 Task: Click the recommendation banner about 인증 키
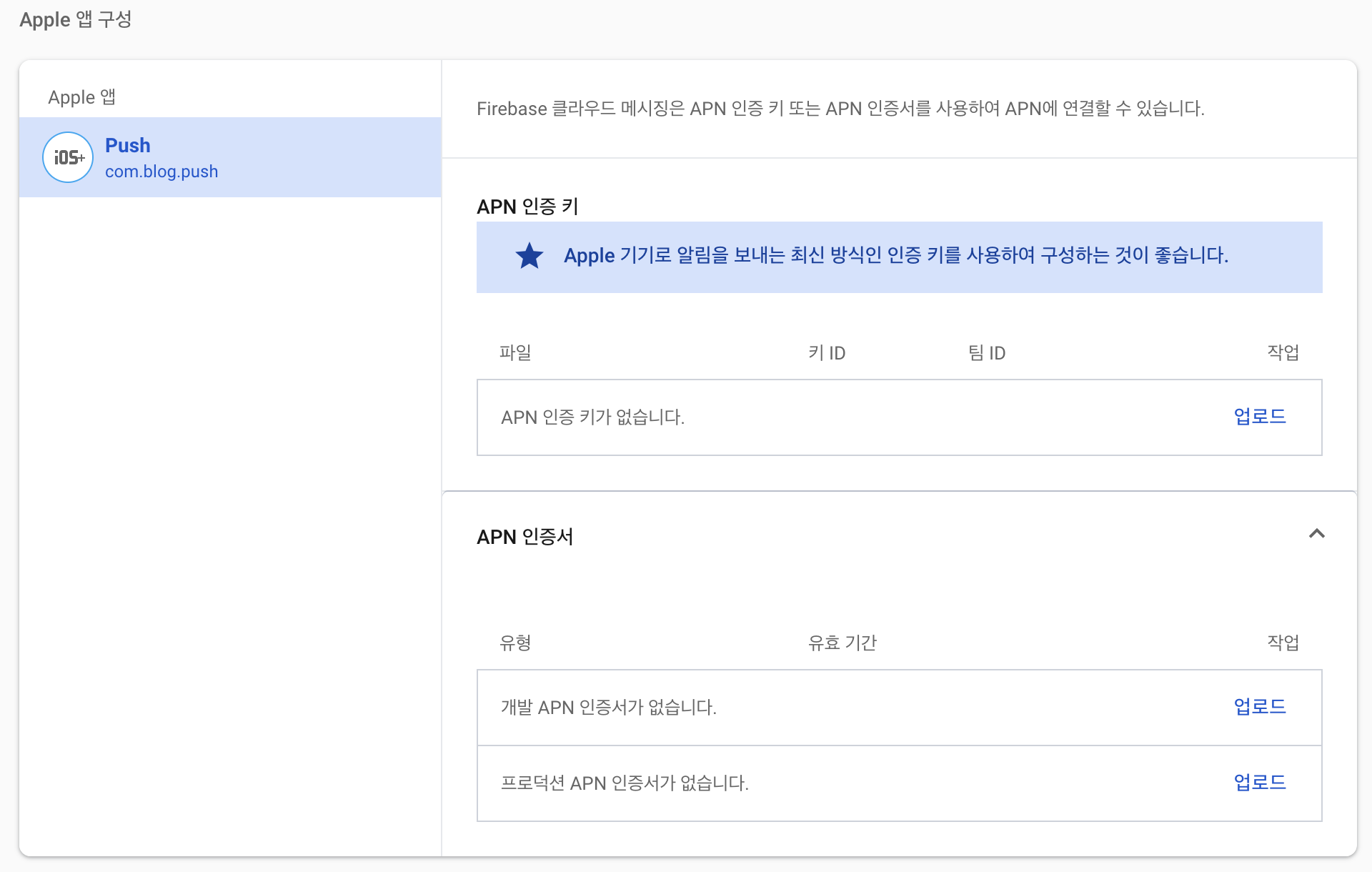pos(895,256)
